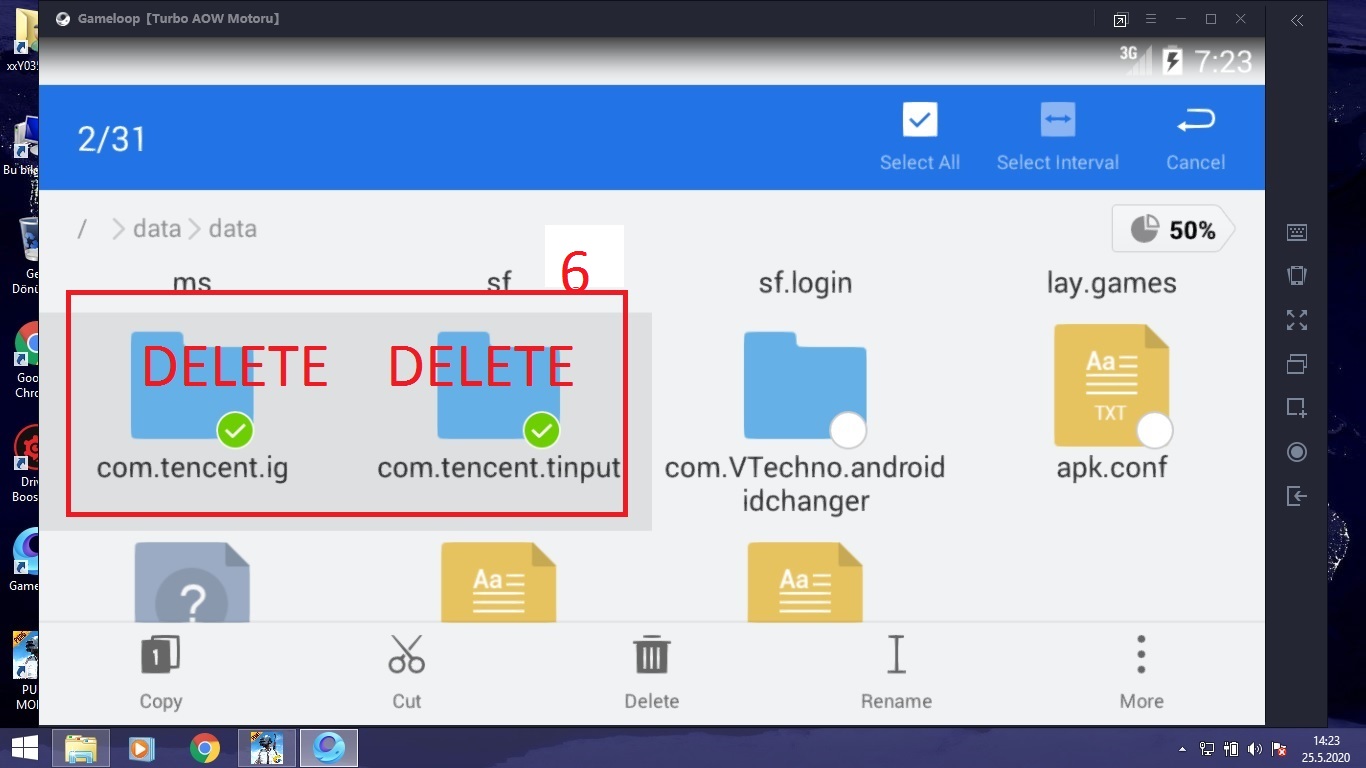Viewport: 1366px width, 768px height.
Task: Tap the Select All checkbox icon
Action: [x=920, y=120]
